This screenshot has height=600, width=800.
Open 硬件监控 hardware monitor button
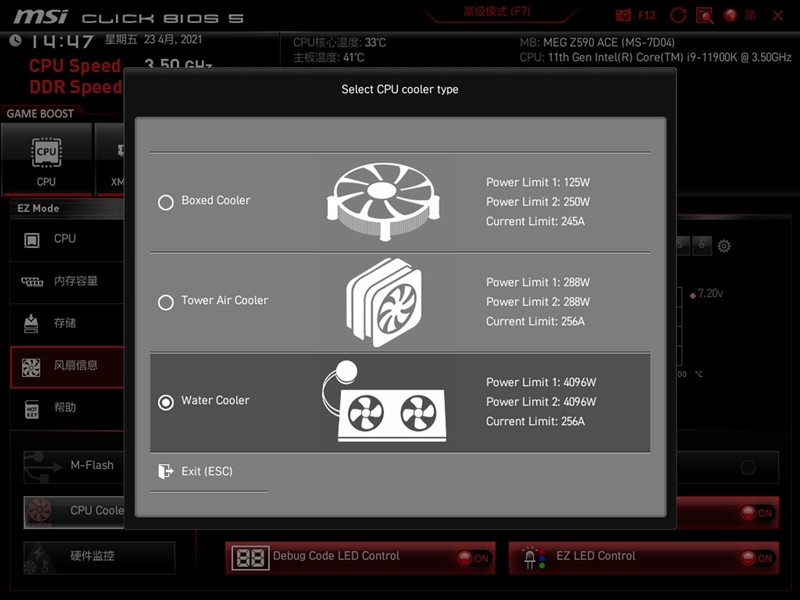click(x=99, y=557)
